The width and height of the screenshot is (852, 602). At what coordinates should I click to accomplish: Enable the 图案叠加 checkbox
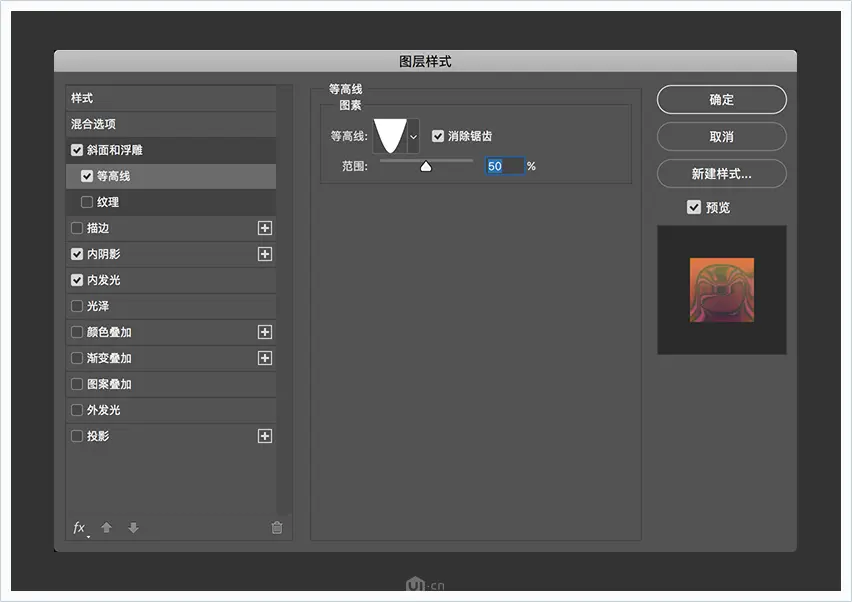point(77,384)
